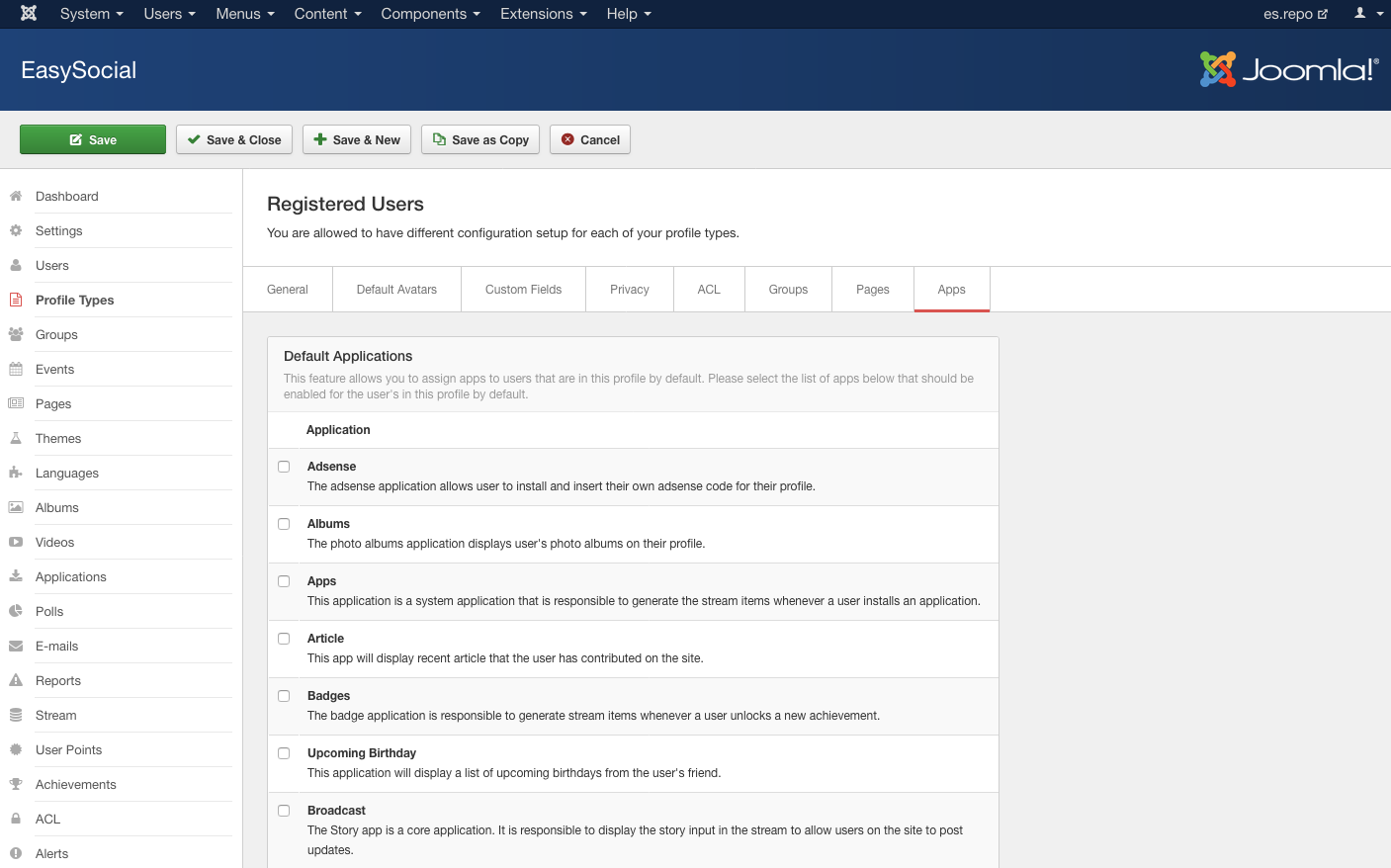The width and height of the screenshot is (1391, 868).
Task: Open the Privacy tab
Action: [630, 290]
